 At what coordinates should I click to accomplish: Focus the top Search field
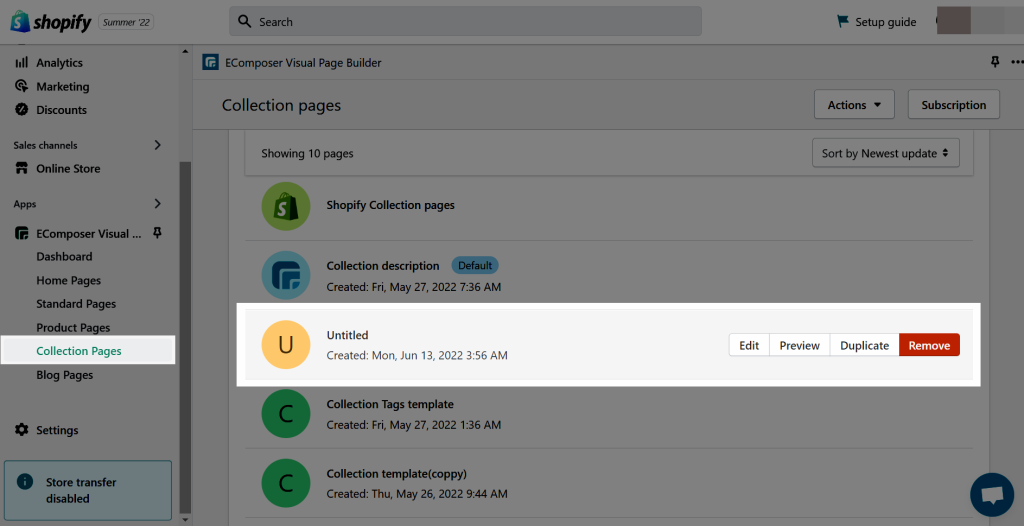465,22
